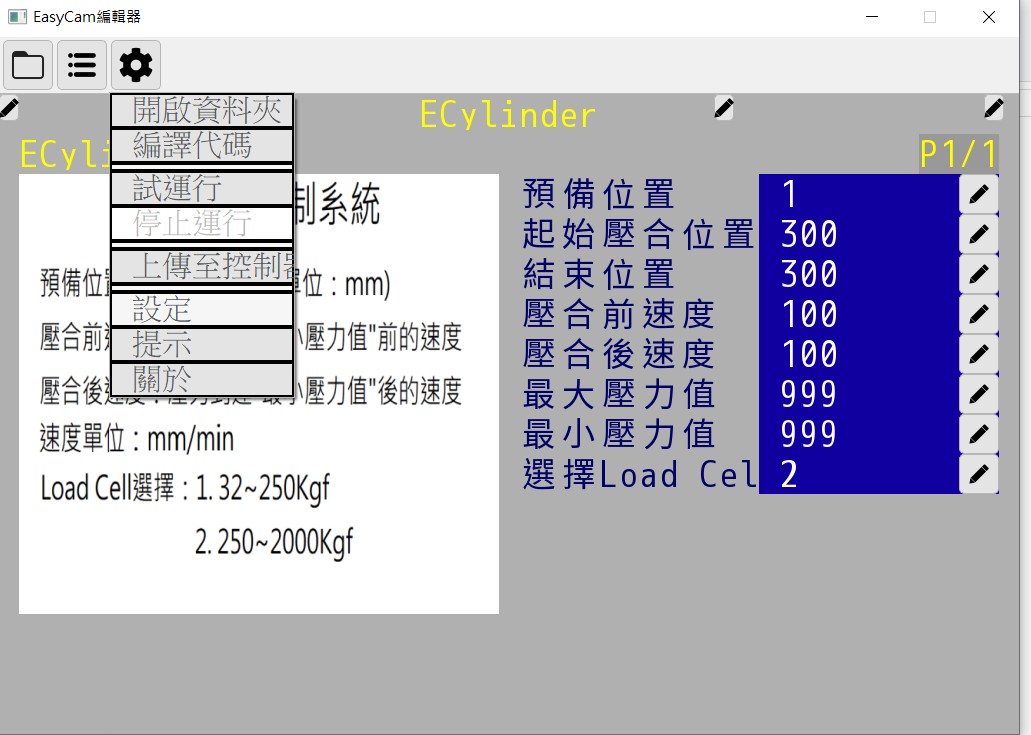
Task: Edit the 預備位置 value with its pencil
Action: pos(978,194)
